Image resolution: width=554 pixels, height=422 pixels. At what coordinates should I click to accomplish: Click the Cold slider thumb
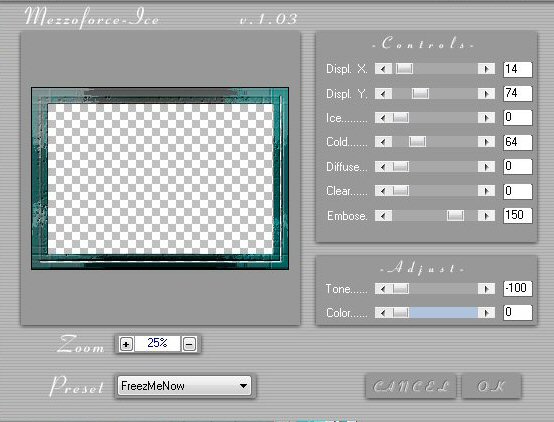click(417, 142)
